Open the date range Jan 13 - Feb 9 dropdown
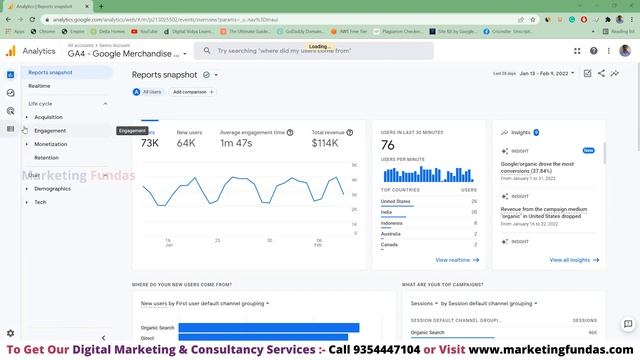Viewport: 640px width, 360px height. (x=547, y=73)
